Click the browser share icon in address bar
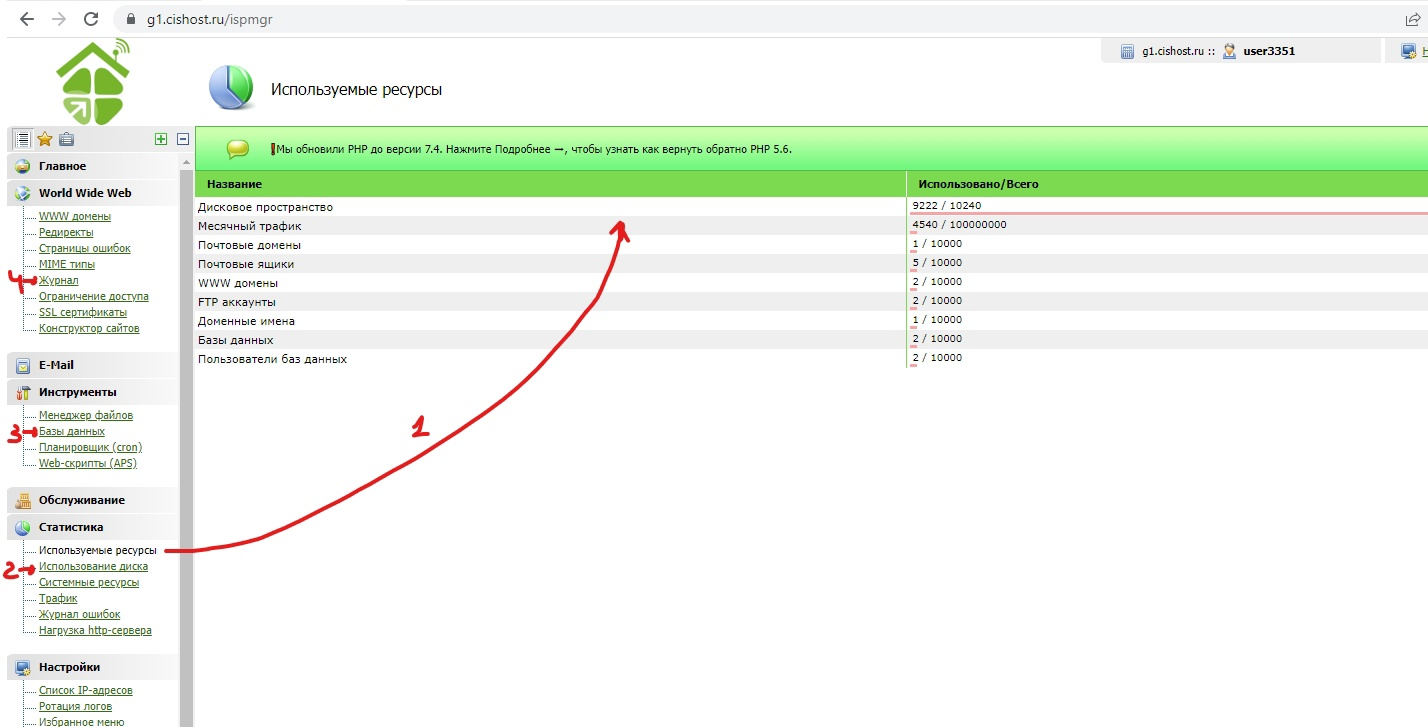 1413,19
